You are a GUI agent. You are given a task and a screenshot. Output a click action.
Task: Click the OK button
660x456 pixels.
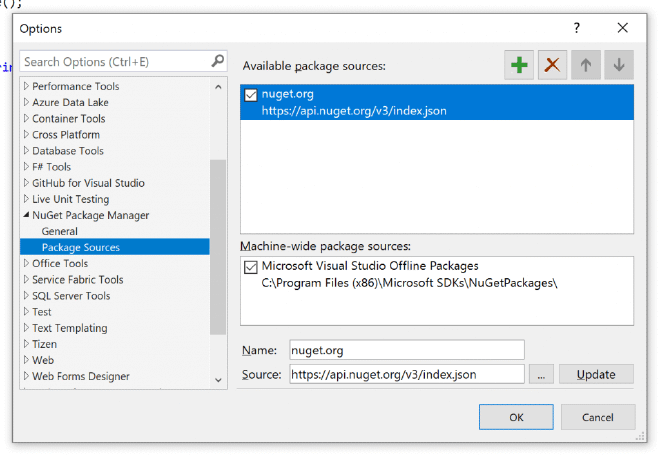[516, 417]
